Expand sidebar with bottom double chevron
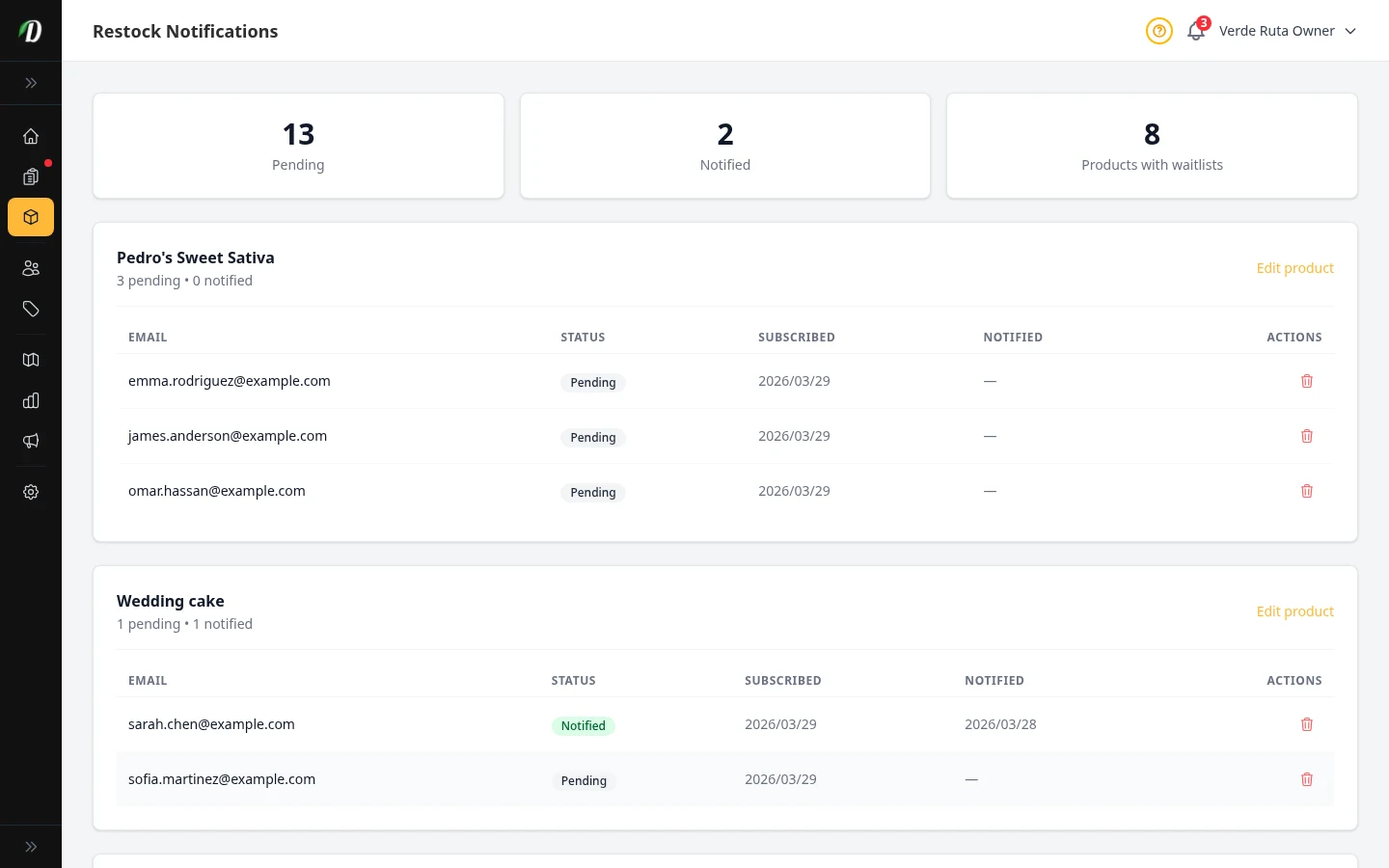 (x=31, y=847)
